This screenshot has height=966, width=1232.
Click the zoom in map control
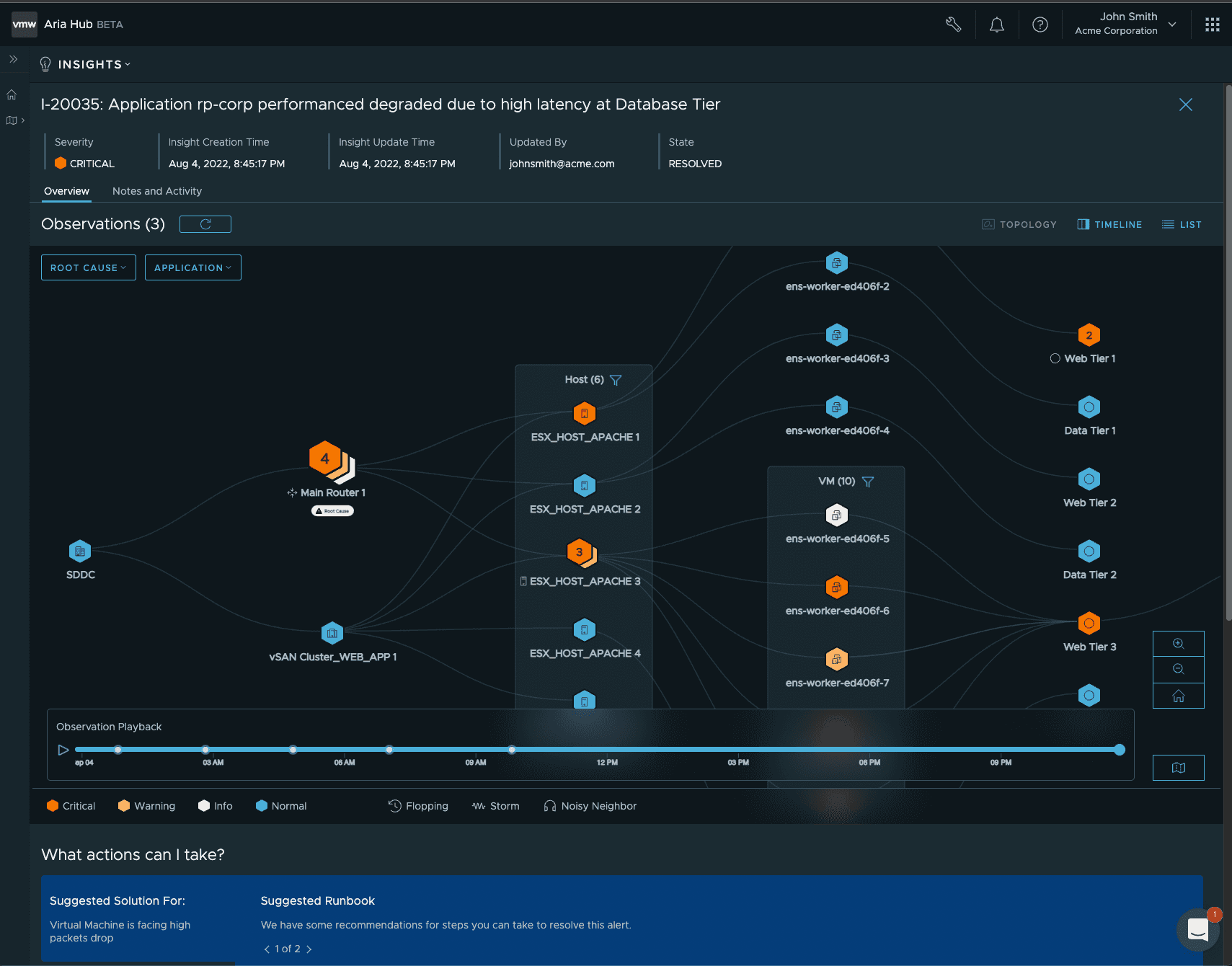coord(1178,644)
